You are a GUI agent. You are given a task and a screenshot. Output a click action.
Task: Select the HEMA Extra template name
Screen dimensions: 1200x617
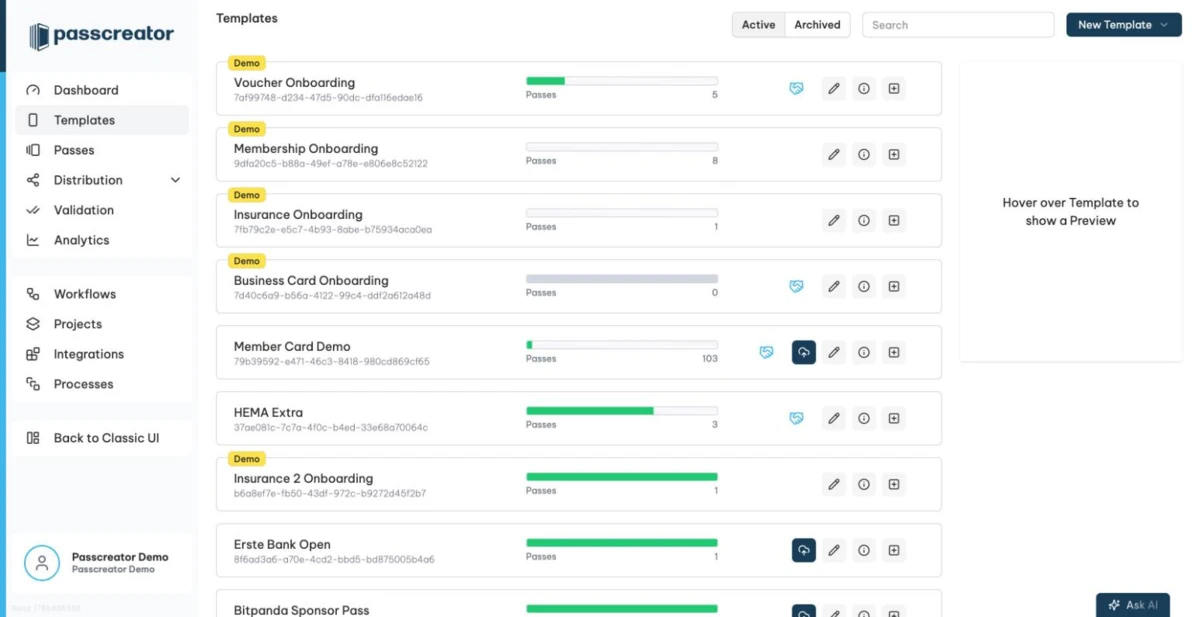tap(268, 413)
